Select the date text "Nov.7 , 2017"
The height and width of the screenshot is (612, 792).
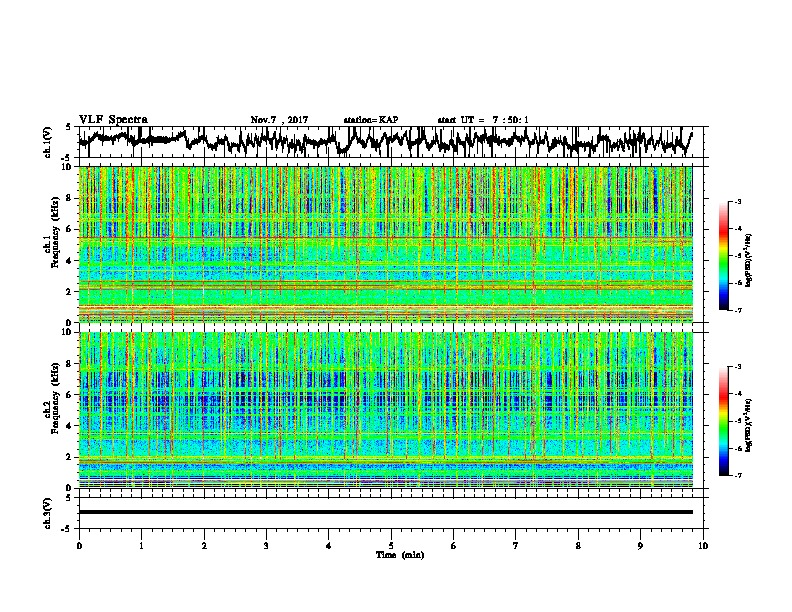(x=279, y=120)
